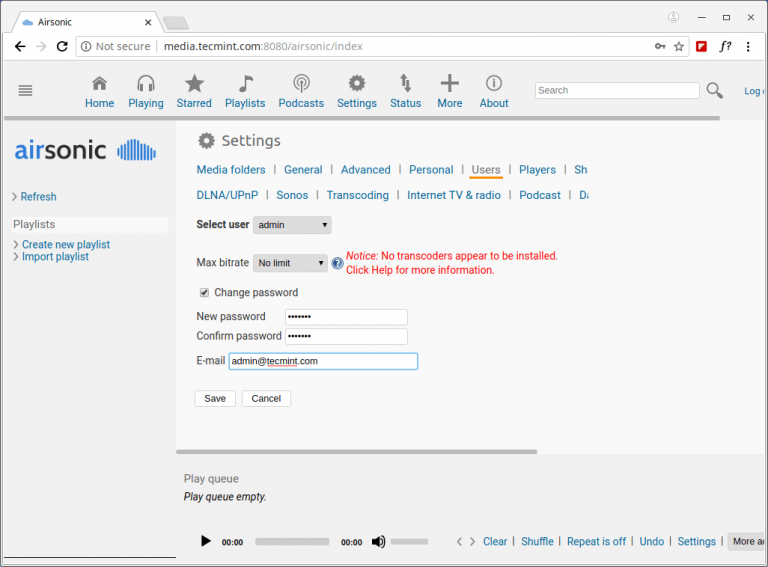Screen dimensions: 768x567
Task: Click the Chrome profile avatar icon
Action: [x=673, y=18]
